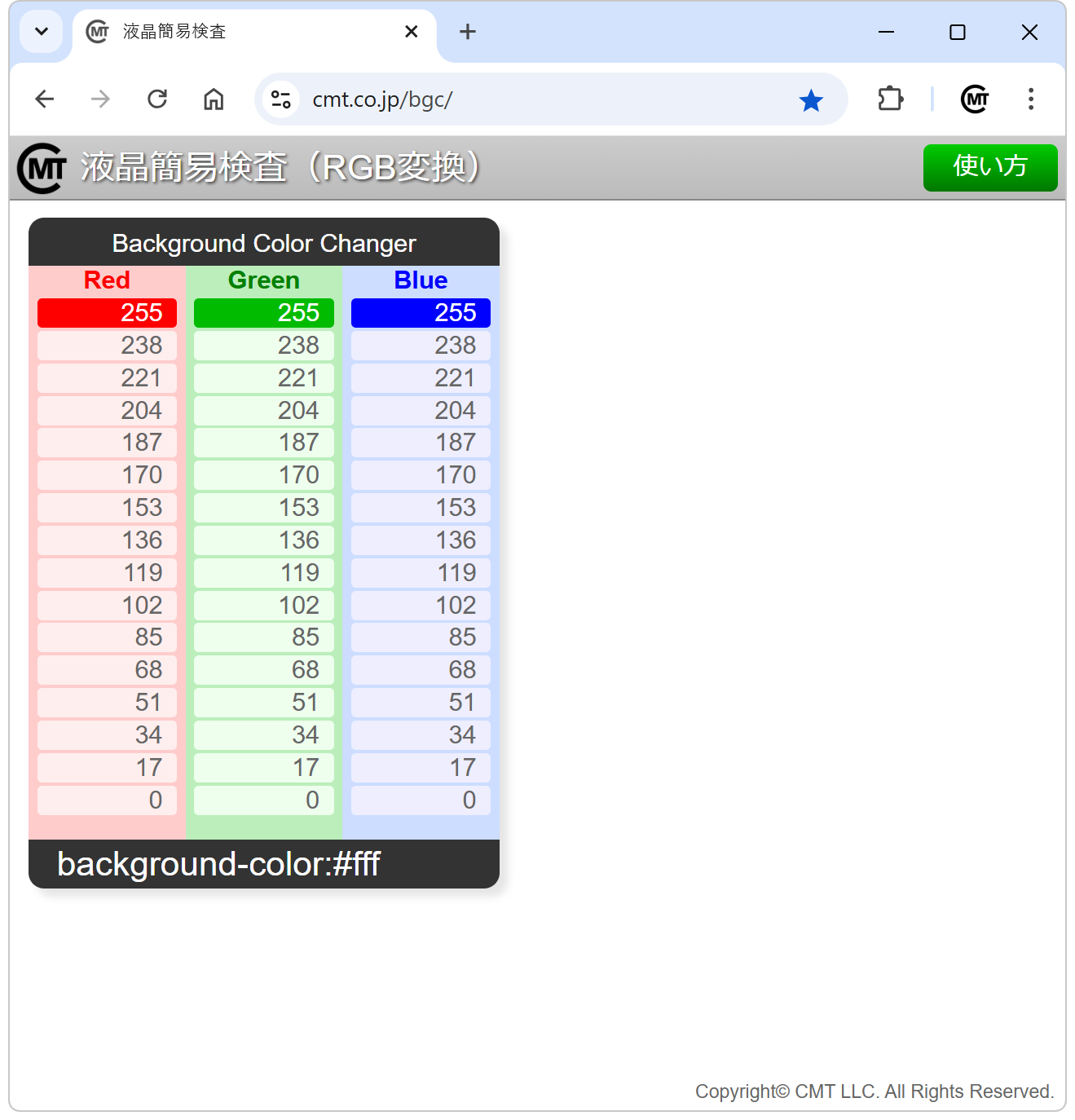Open the 使い方 usage button
This screenshot has width=1075, height=1120.
(x=990, y=167)
